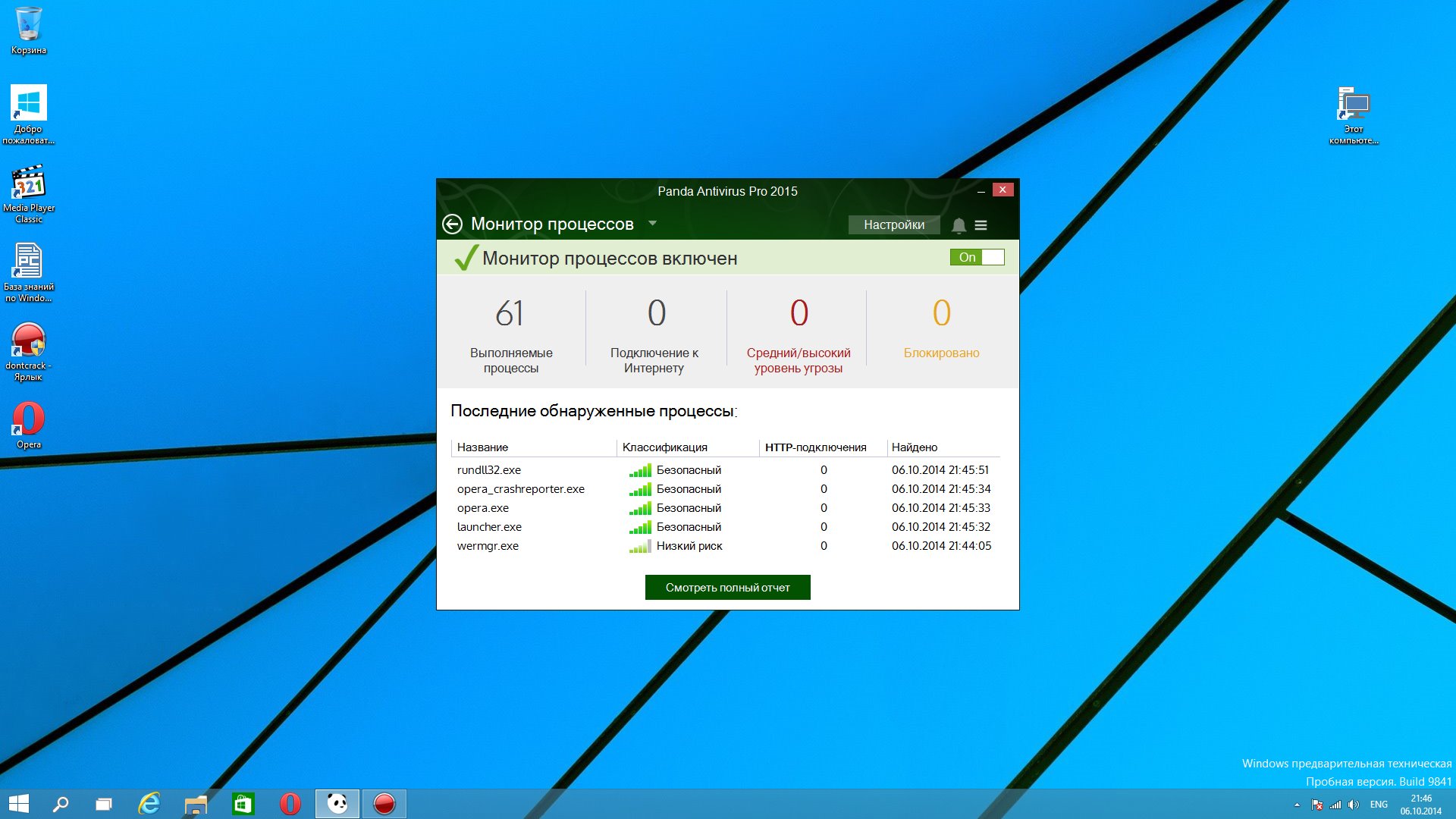Image resolution: width=1456 pixels, height=819 pixels.
Task: Open Opera from the taskbar
Action: (290, 804)
